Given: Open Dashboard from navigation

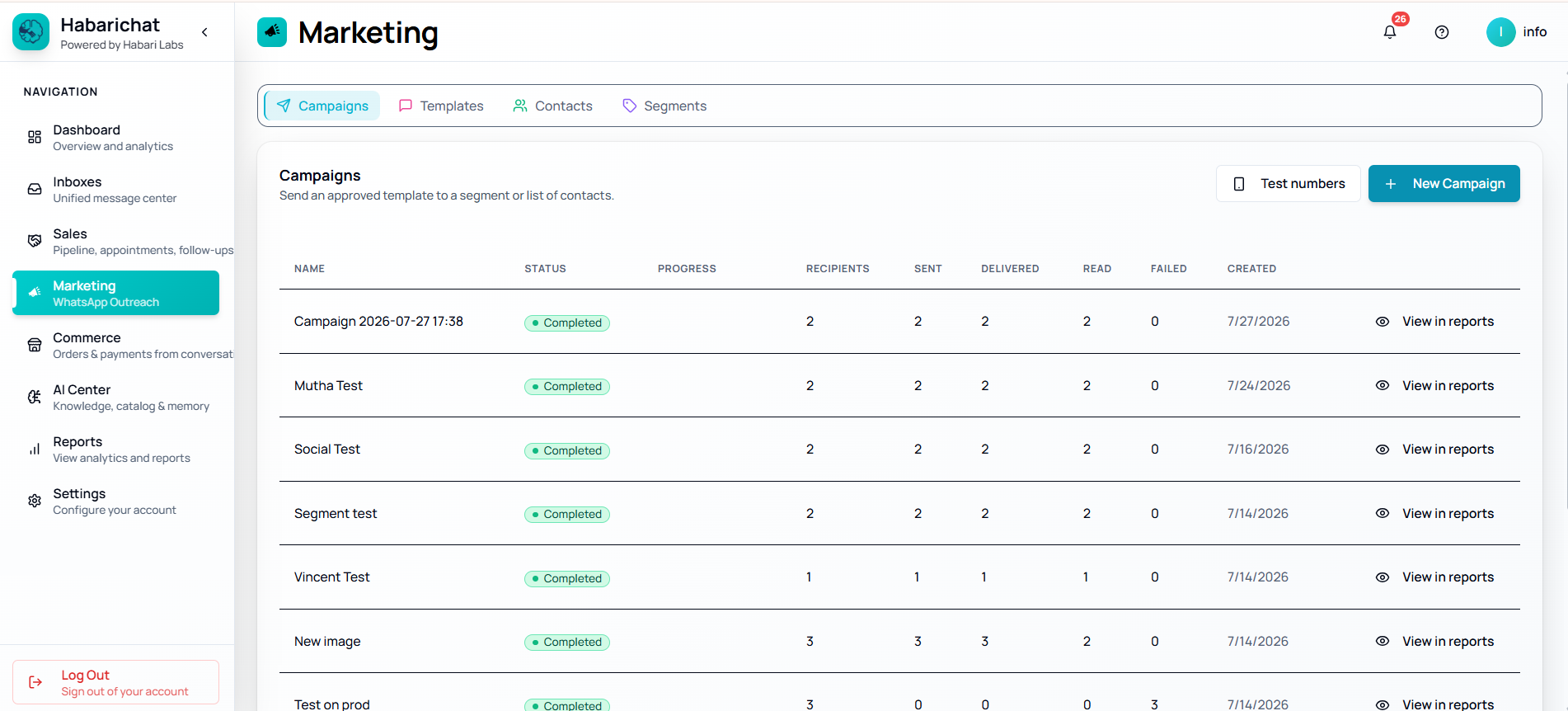Looking at the screenshot, I should 115,137.
